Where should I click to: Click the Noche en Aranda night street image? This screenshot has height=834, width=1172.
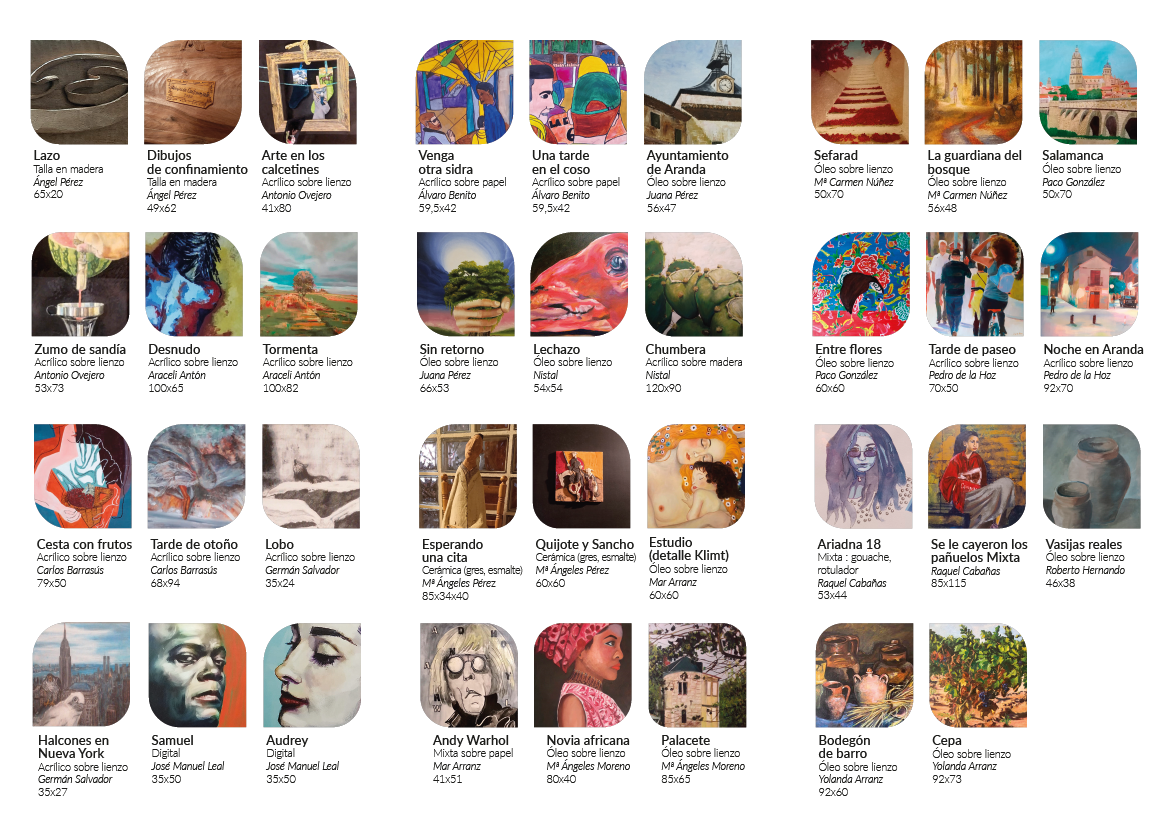pos(1090,284)
